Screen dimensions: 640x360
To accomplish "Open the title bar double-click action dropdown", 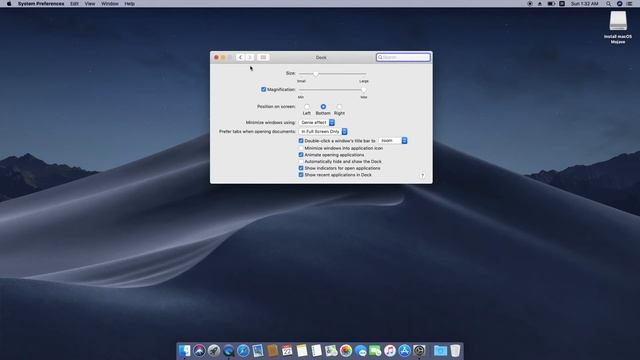I will click(393, 140).
